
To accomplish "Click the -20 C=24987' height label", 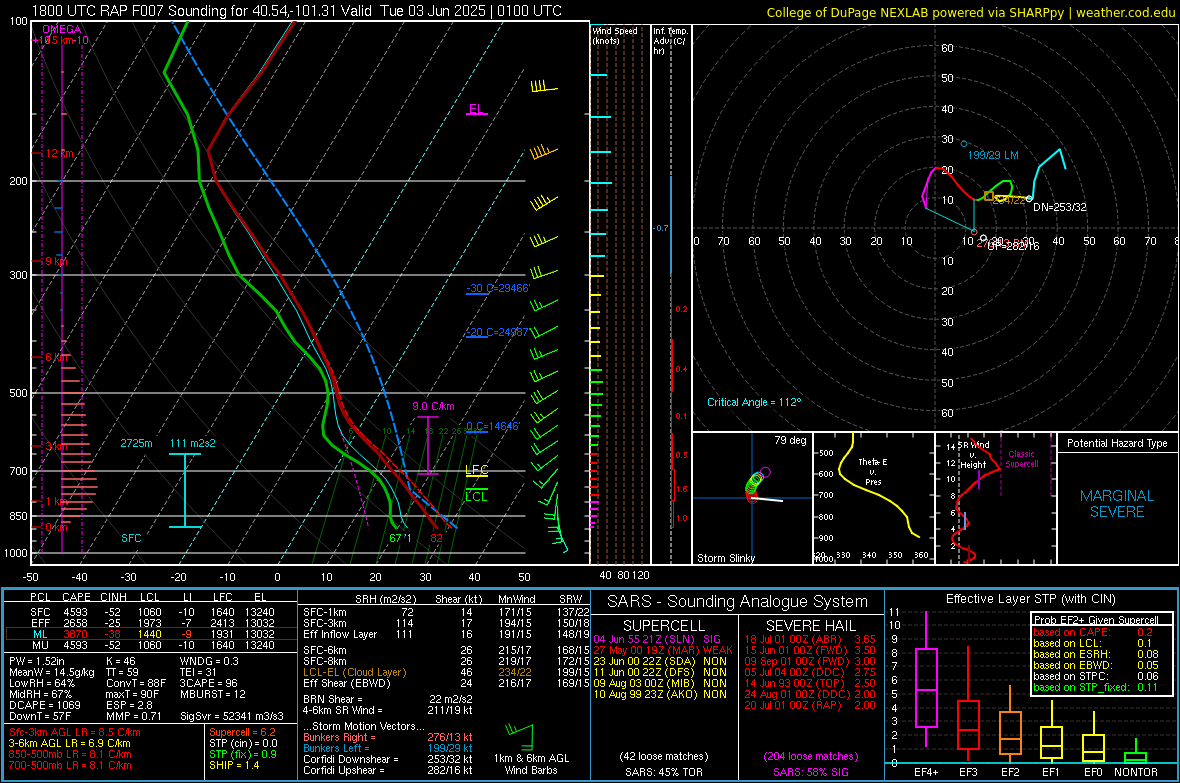I will click(498, 332).
